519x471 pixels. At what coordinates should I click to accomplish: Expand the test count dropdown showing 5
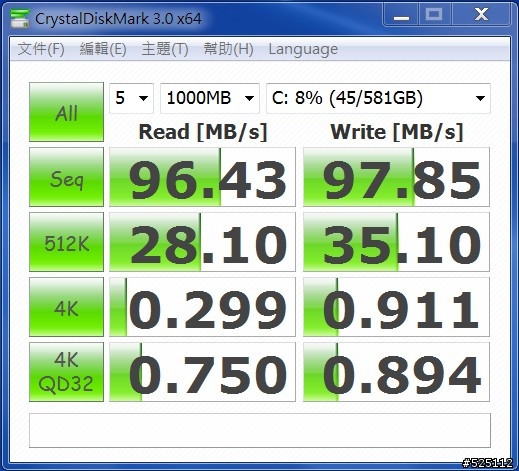(x=131, y=98)
